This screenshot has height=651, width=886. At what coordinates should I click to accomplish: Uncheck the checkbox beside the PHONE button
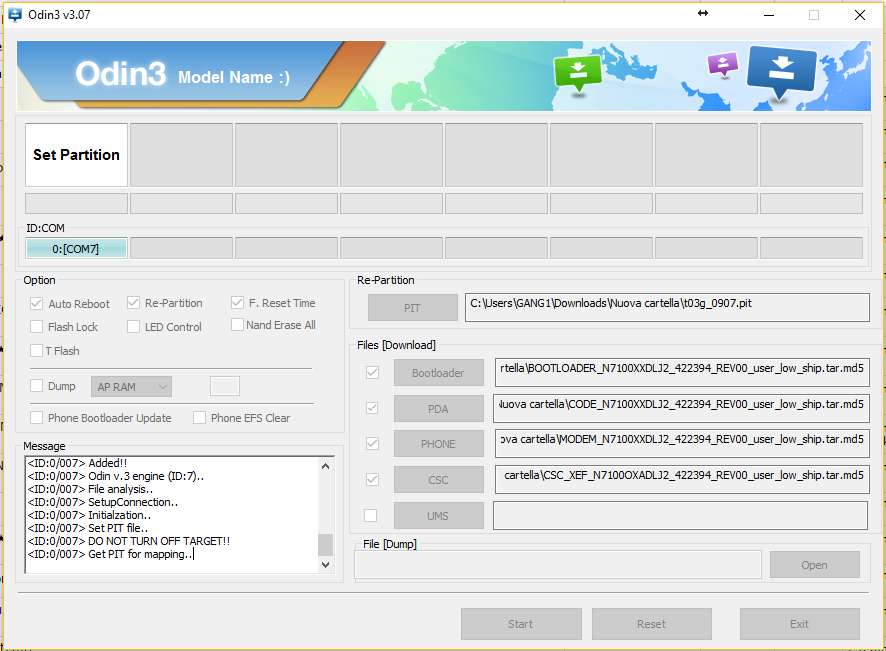[372, 444]
